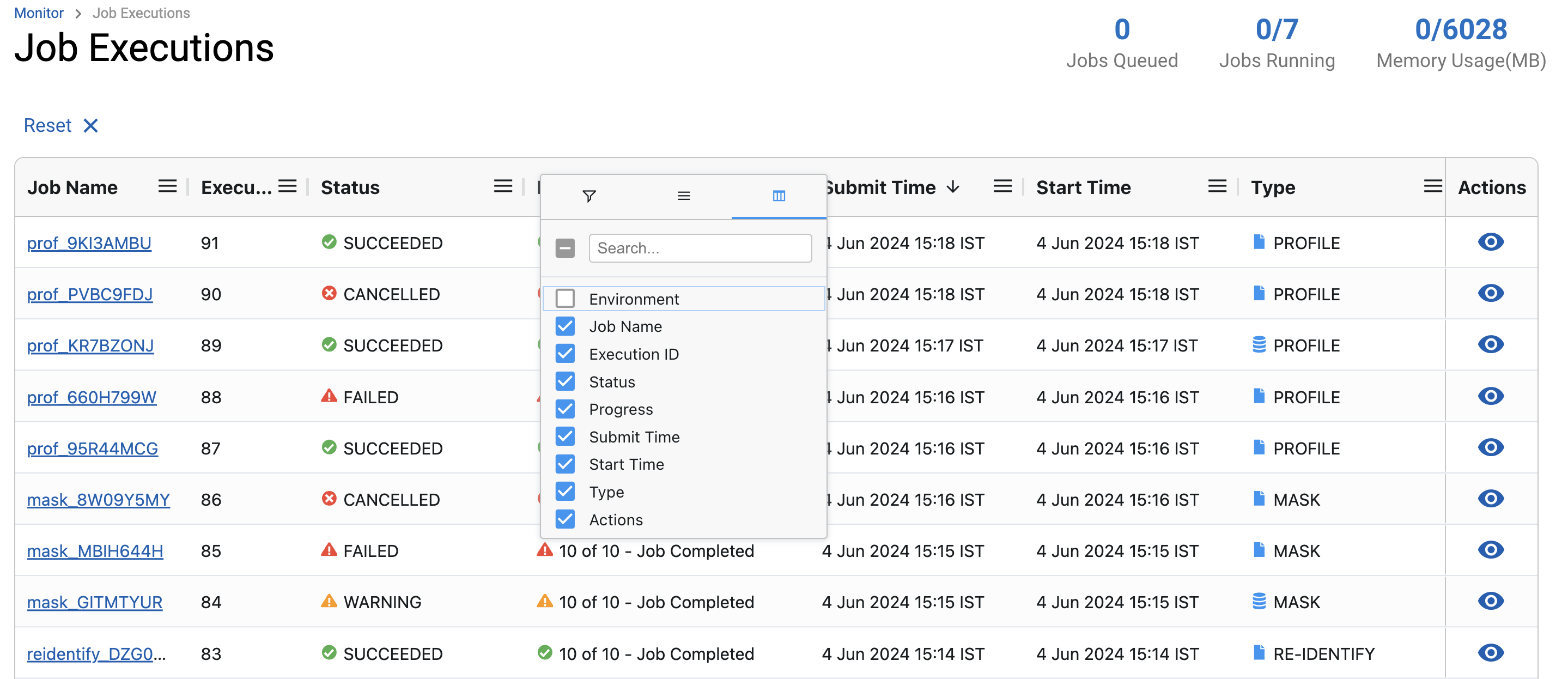The height and width of the screenshot is (679, 1568).
Task: Click the view eye icon for prof_9KI3AMBU
Action: click(1490, 242)
